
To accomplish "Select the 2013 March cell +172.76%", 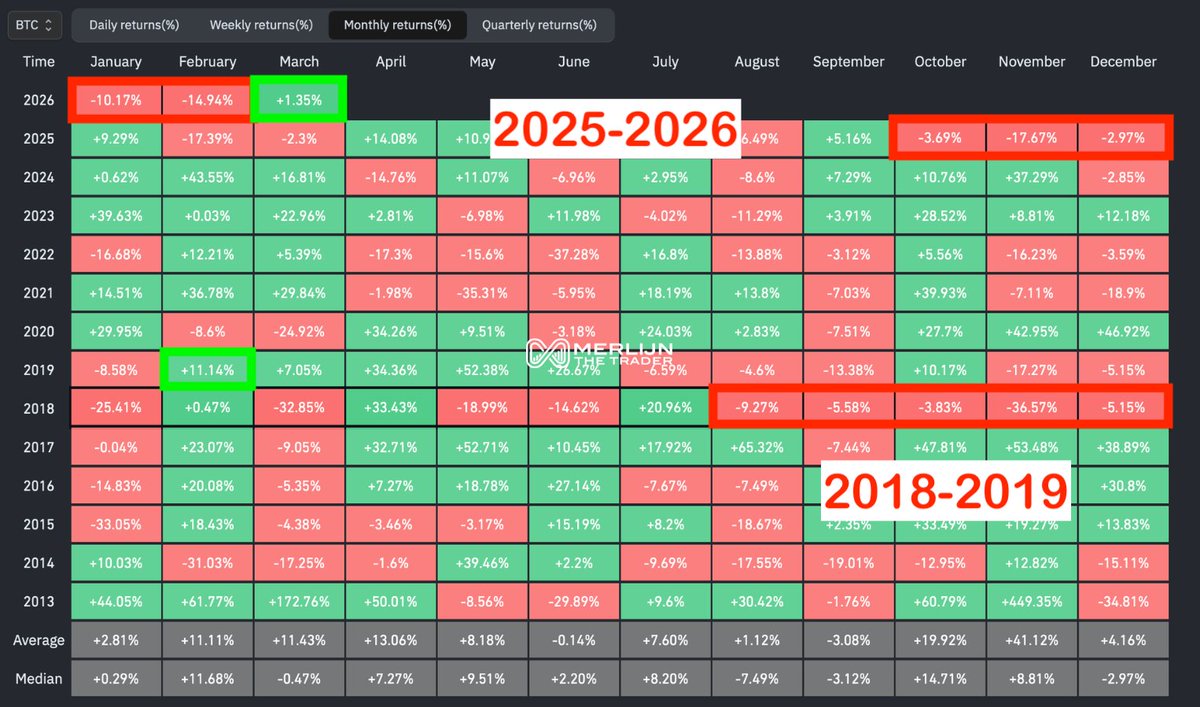I will pyautogui.click(x=299, y=602).
